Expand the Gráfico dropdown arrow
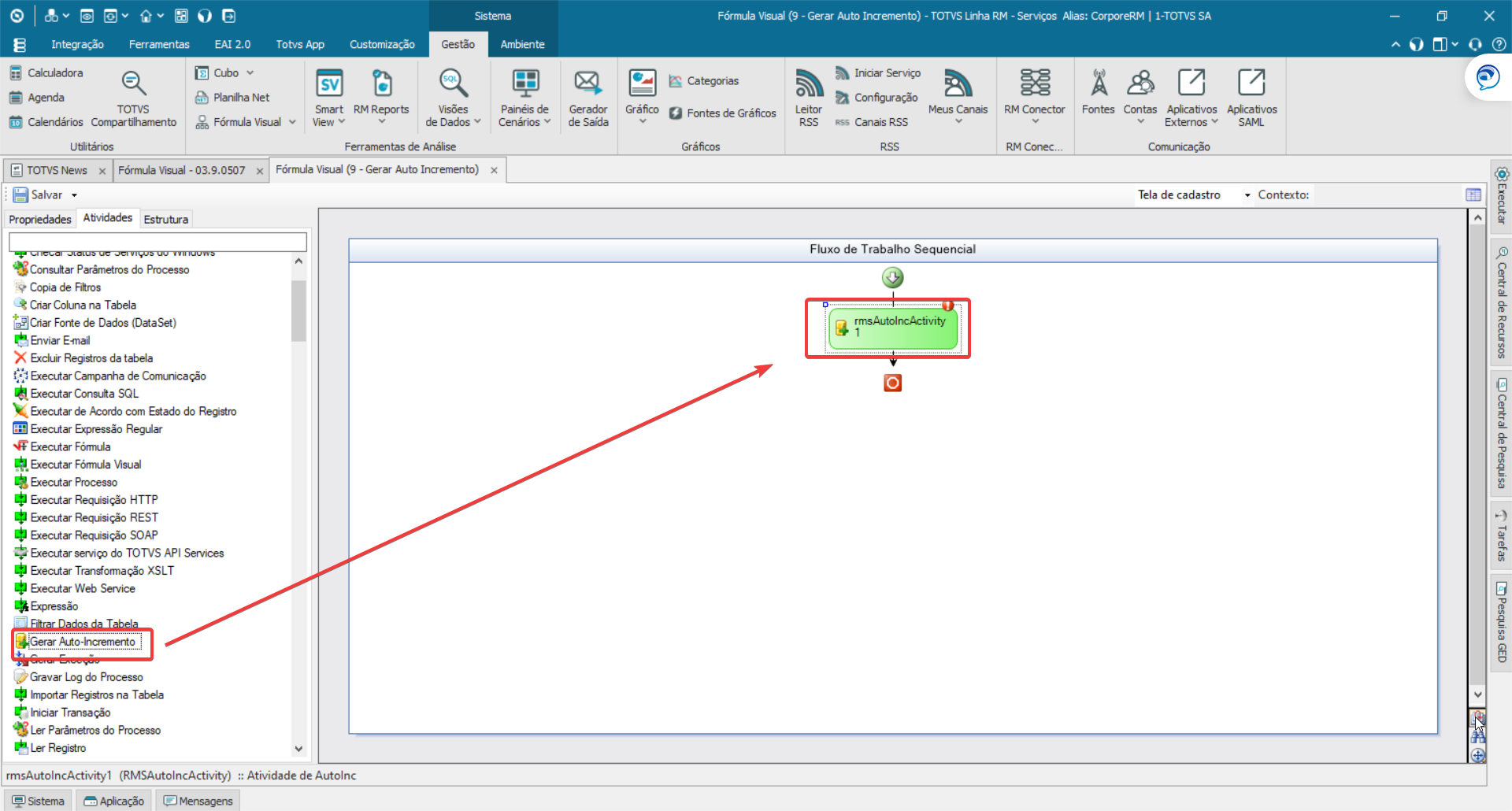Image resolution: width=1512 pixels, height=811 pixels. [x=642, y=122]
